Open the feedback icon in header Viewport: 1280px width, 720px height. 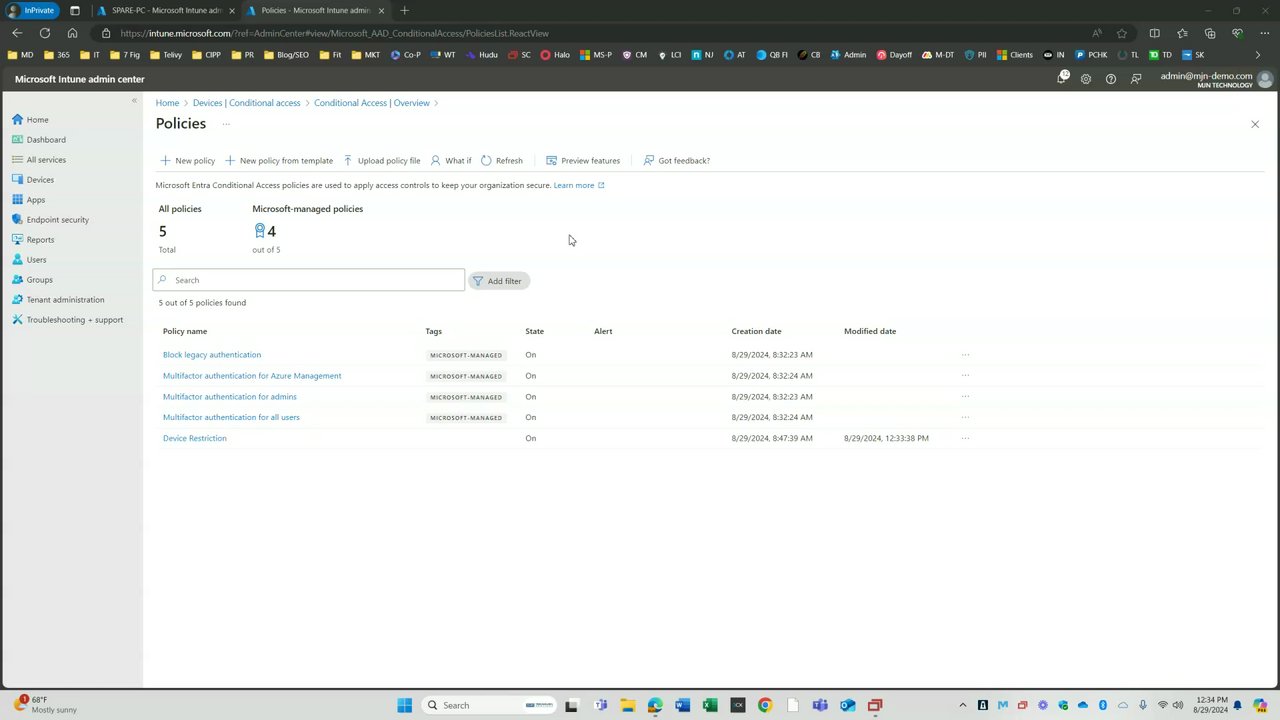point(1136,79)
